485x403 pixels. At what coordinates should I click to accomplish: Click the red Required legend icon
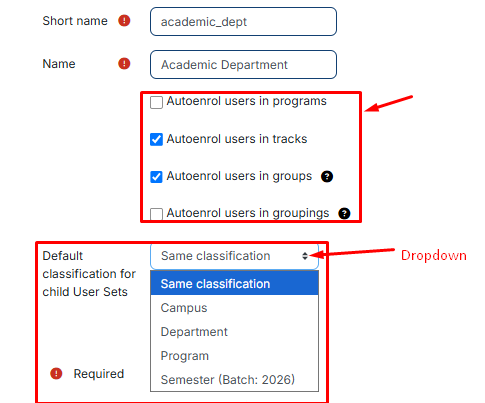(x=56, y=374)
